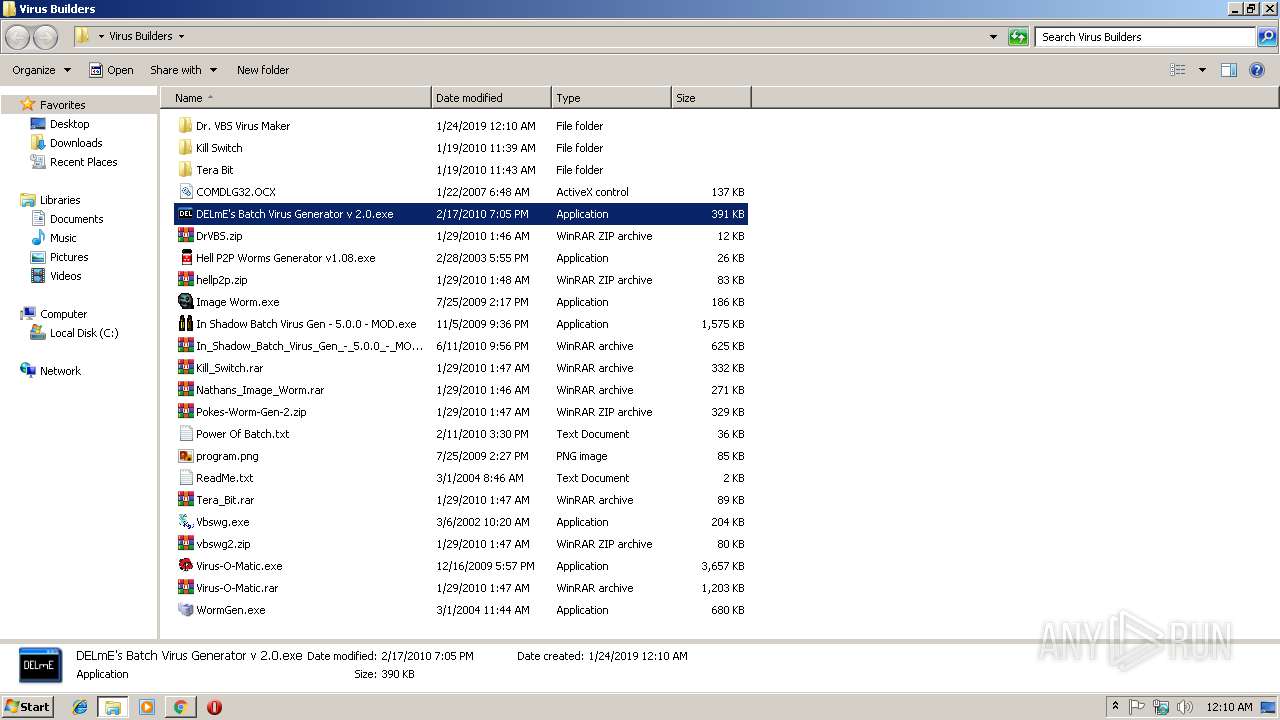The height and width of the screenshot is (720, 1280).
Task: Go forward using the Forward arrow
Action: pos(46,37)
